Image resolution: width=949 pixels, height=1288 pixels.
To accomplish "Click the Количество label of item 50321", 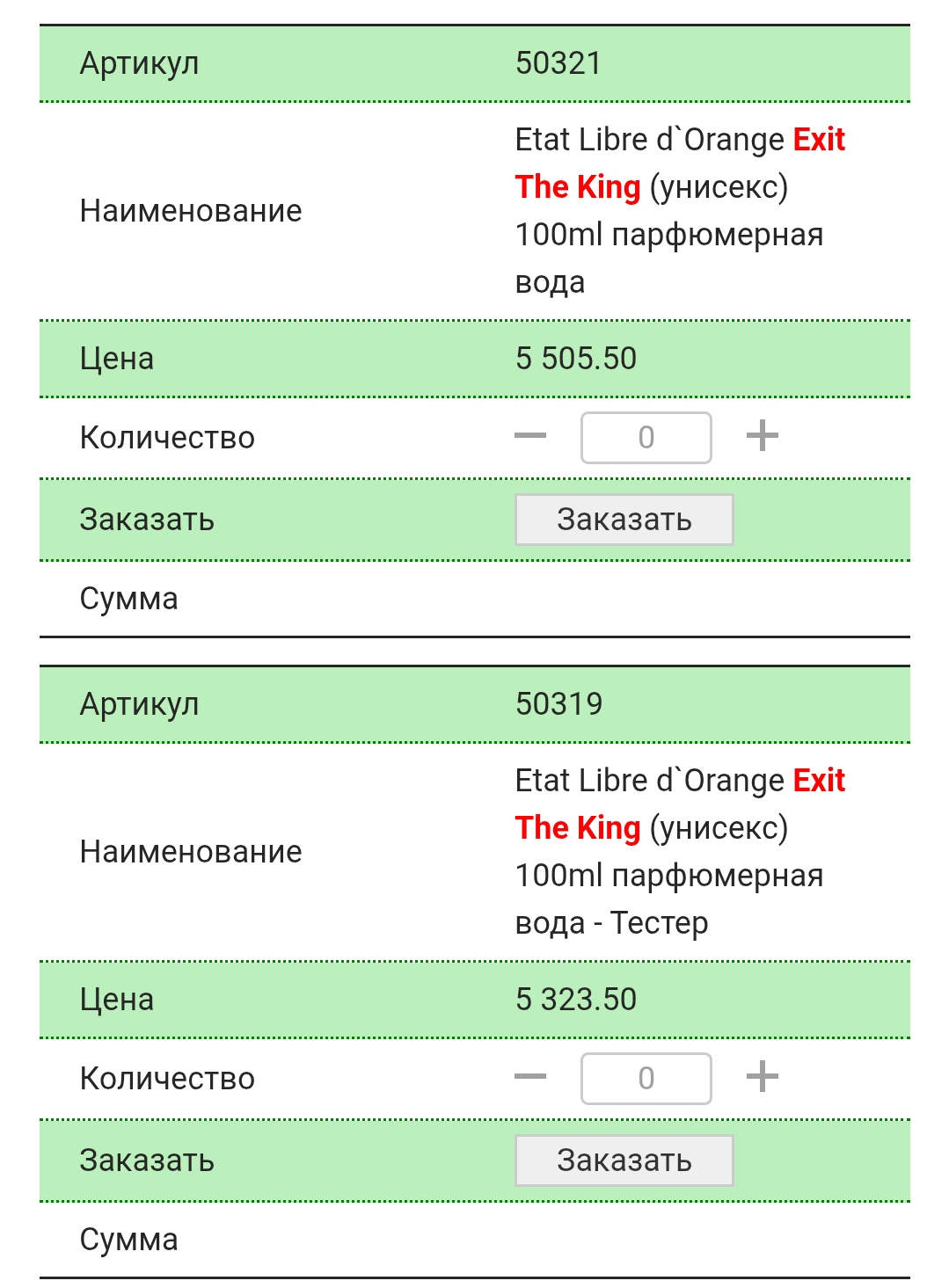I will pos(167,438).
